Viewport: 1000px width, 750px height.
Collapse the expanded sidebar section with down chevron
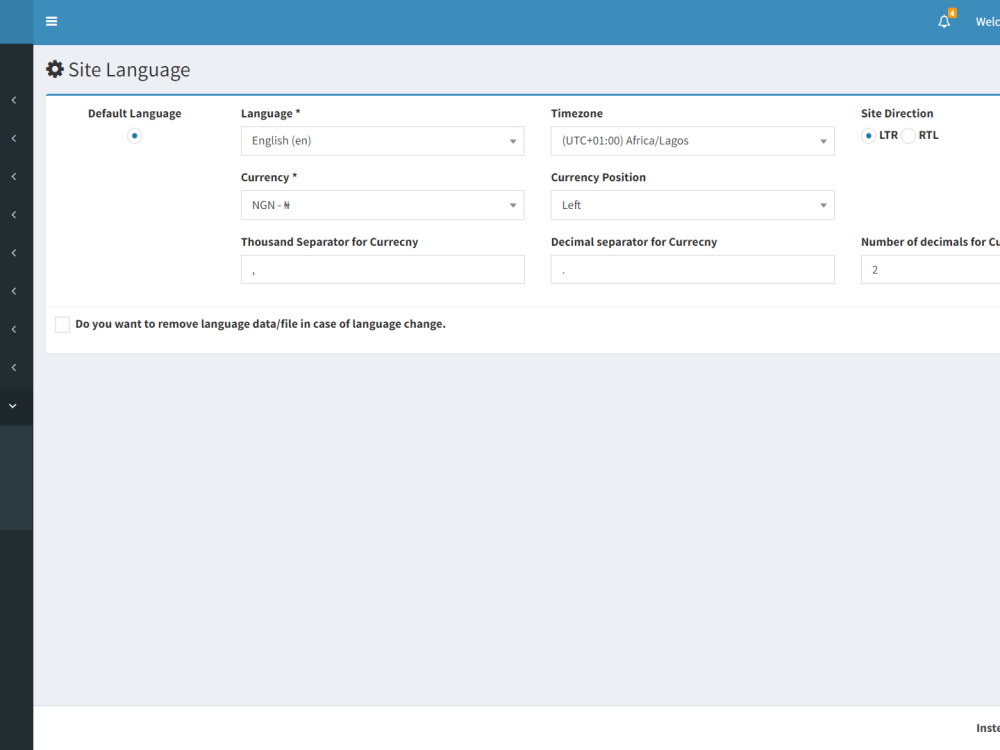(13, 406)
